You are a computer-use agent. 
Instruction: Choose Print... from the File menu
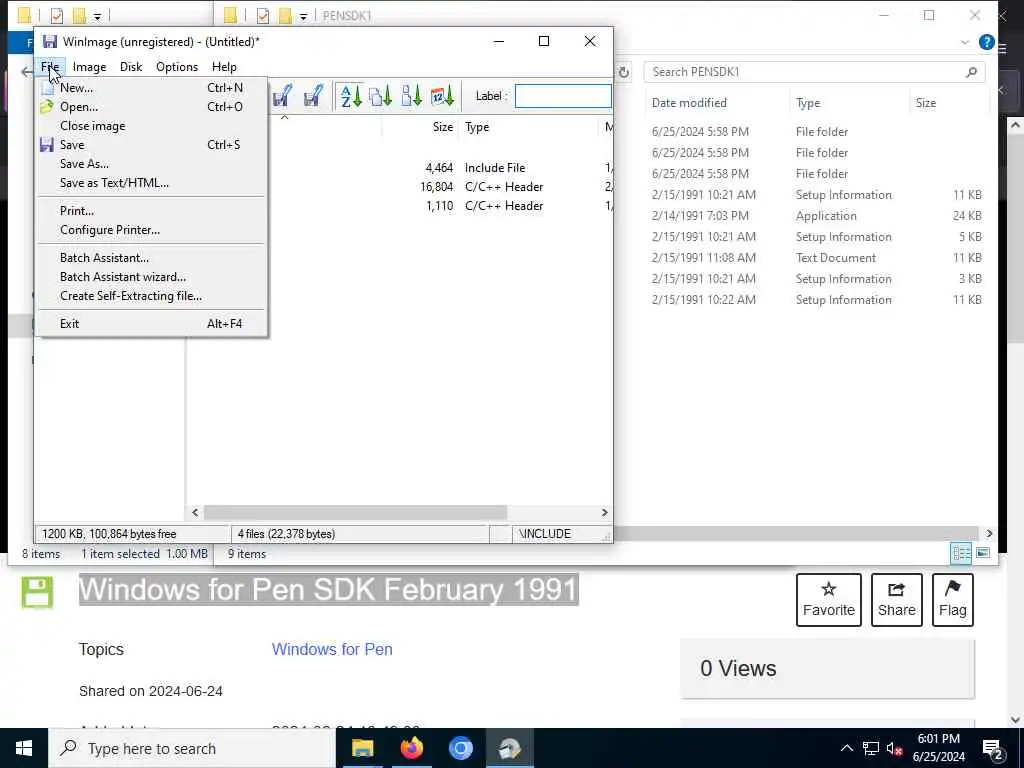[x=152, y=210]
